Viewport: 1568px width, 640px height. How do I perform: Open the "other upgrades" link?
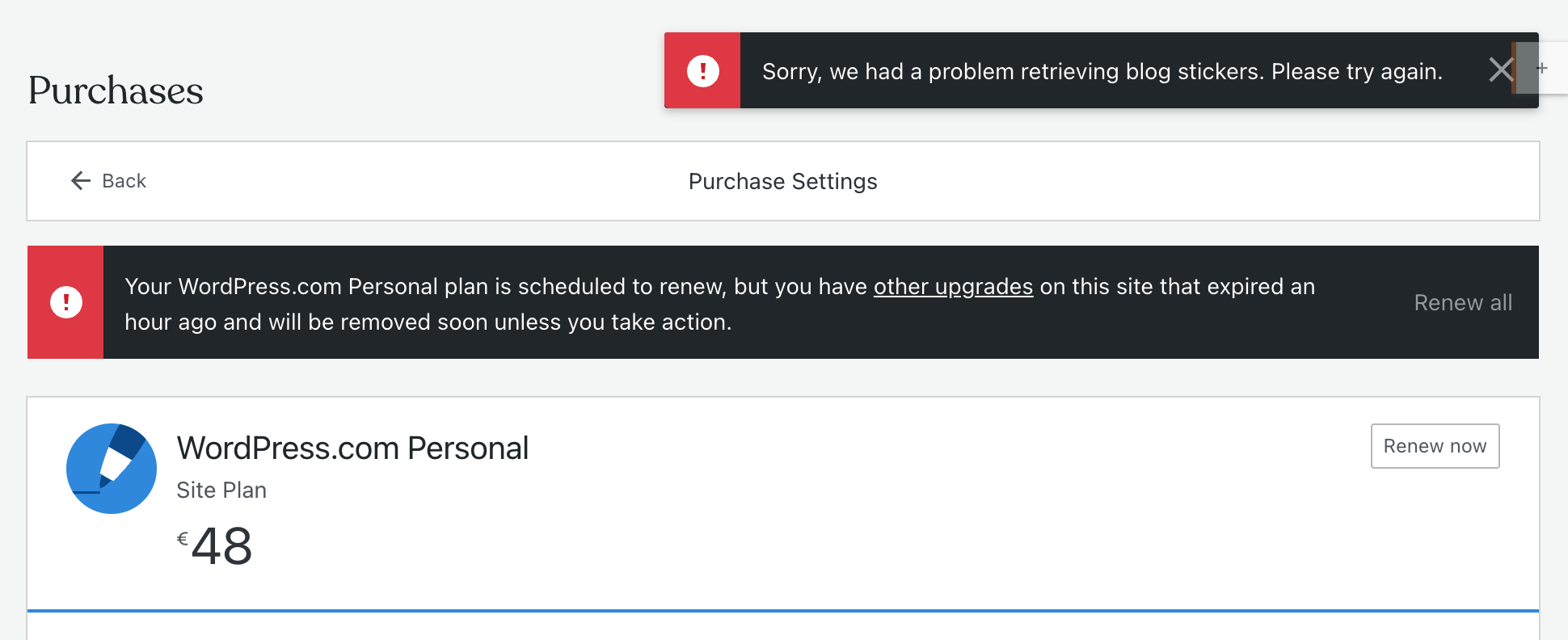click(954, 287)
